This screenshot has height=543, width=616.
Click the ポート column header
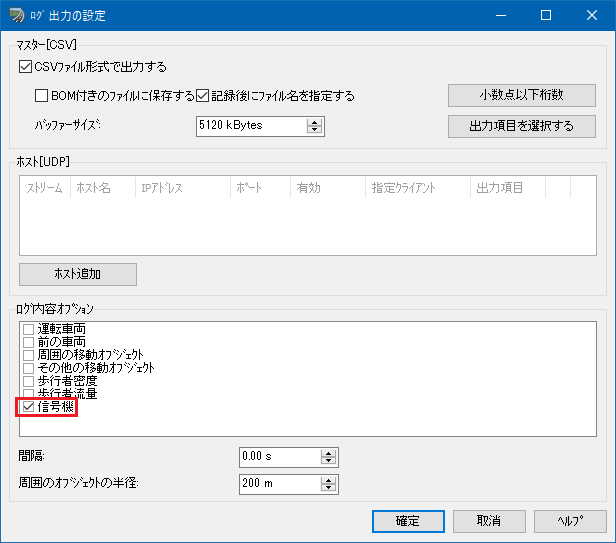[260, 188]
